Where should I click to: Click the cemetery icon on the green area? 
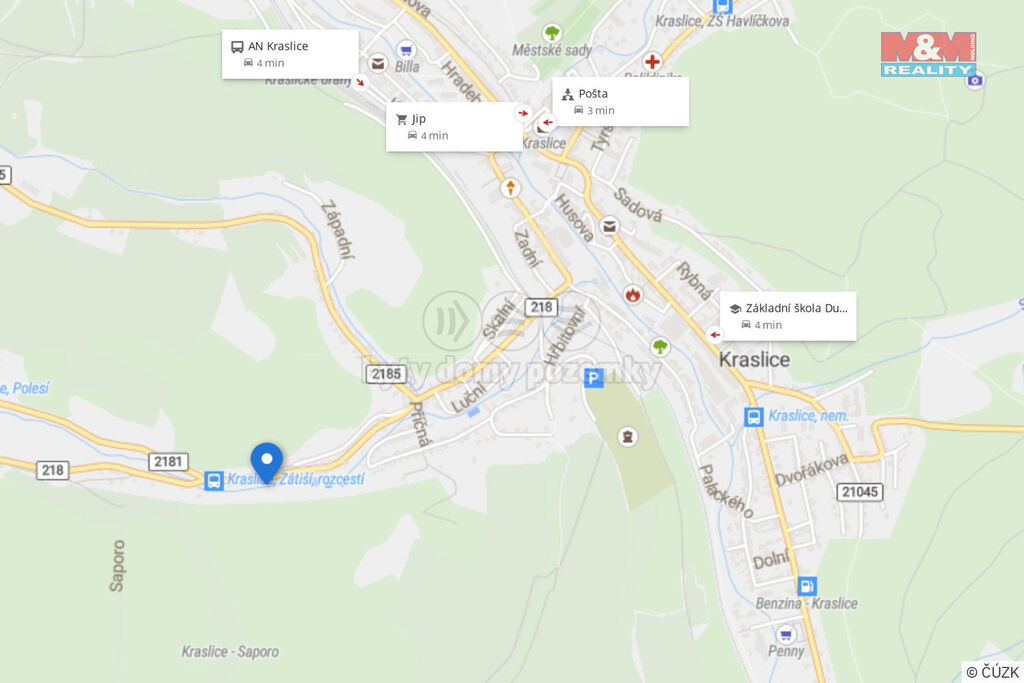point(628,436)
